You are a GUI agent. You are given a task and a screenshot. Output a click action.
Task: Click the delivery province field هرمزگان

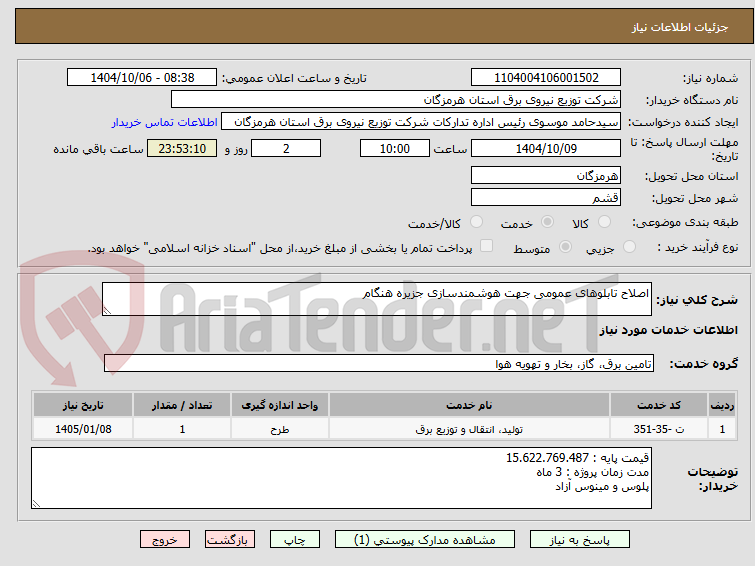click(x=546, y=175)
